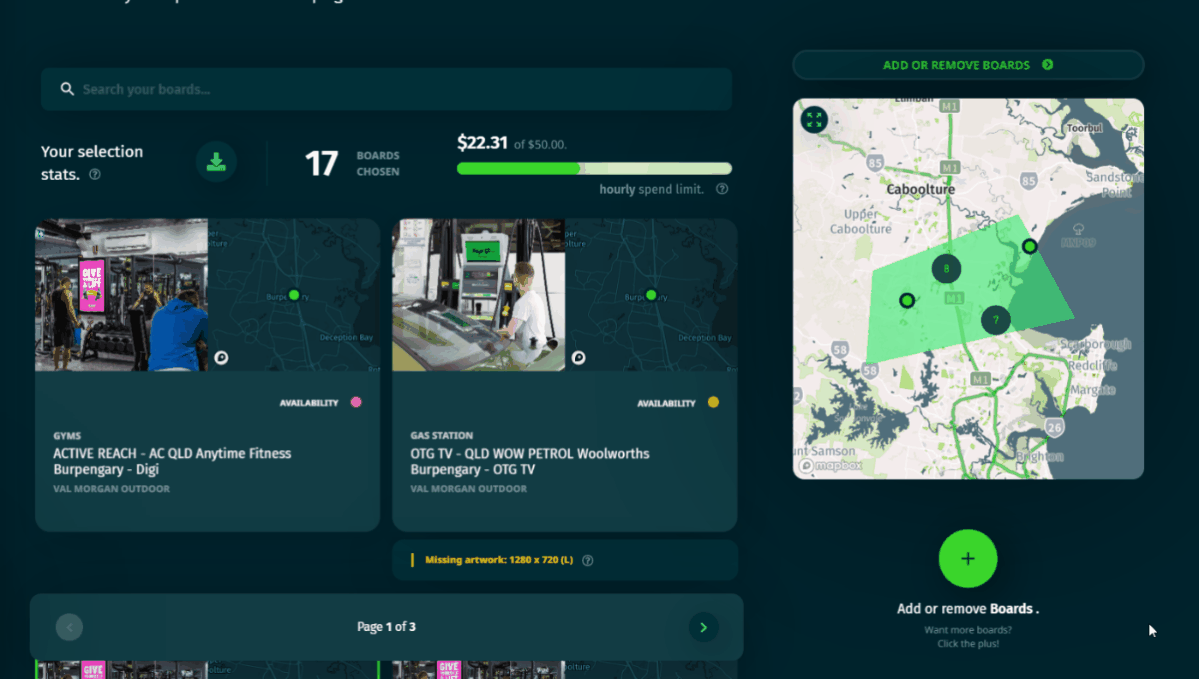Click the $22.31 spend amount
The width and height of the screenshot is (1199, 679).
click(482, 143)
